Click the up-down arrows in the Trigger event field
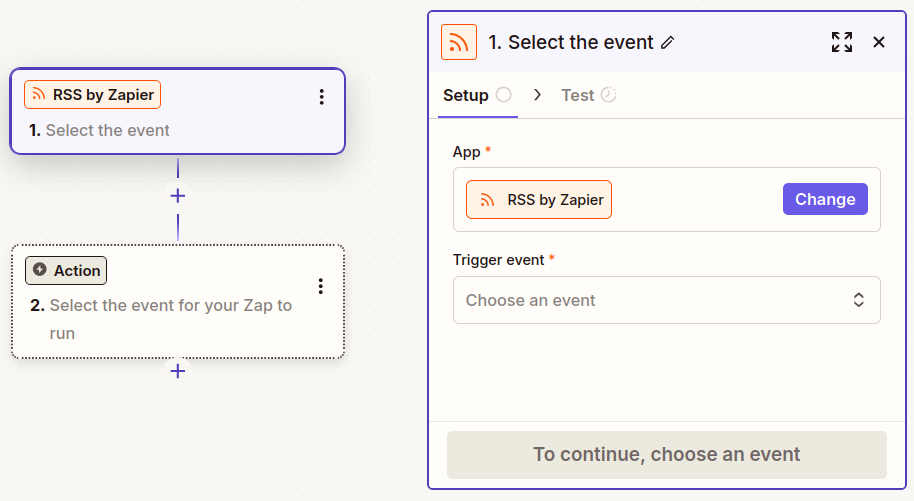The width and height of the screenshot is (914, 501). (858, 300)
